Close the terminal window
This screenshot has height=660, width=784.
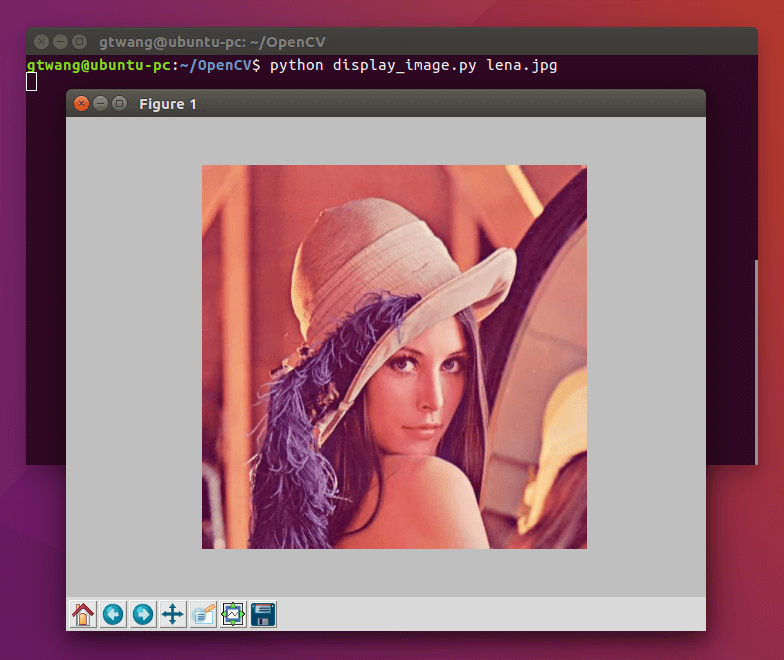point(42,42)
